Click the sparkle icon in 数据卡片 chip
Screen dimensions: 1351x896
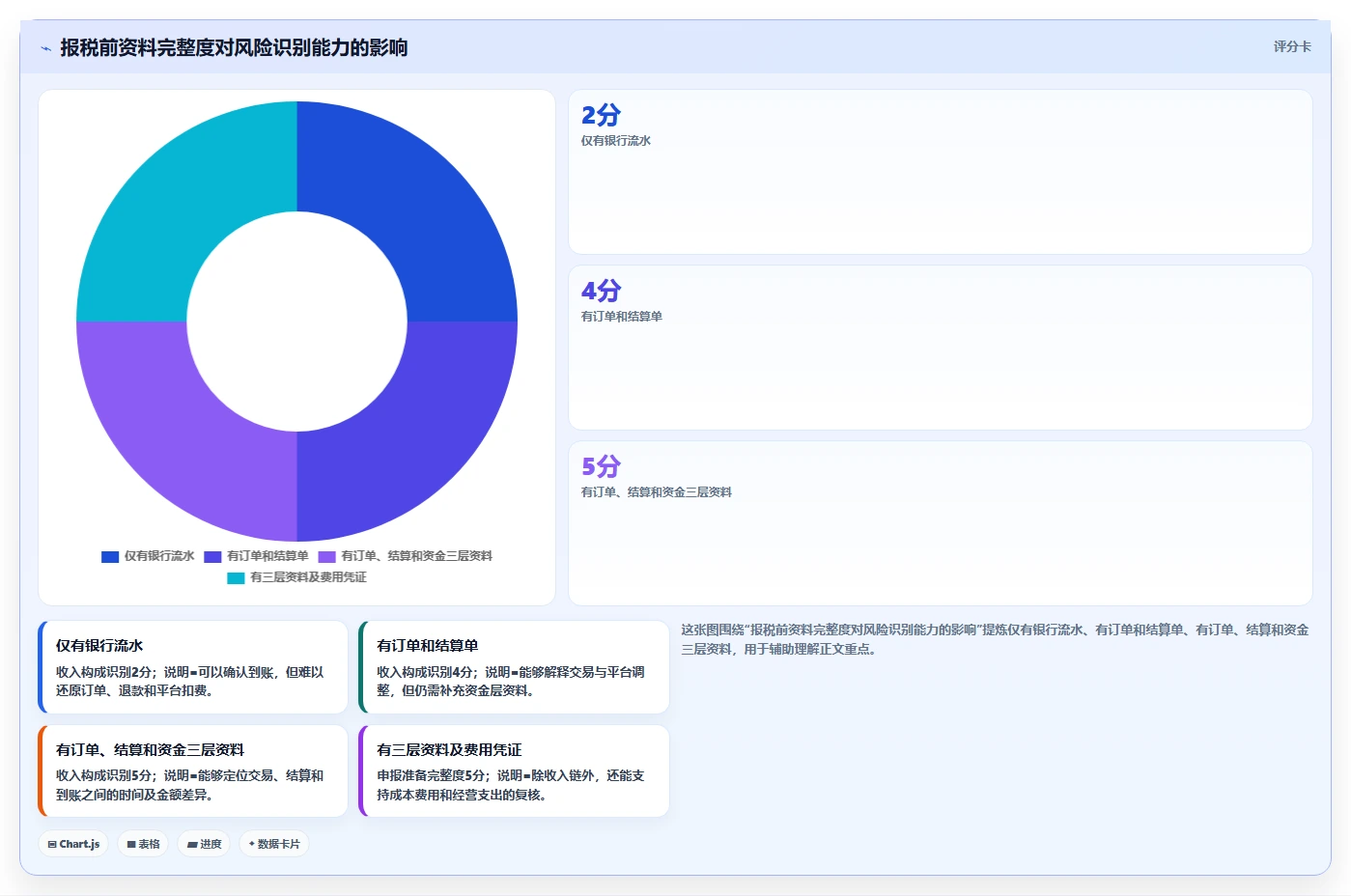point(252,844)
